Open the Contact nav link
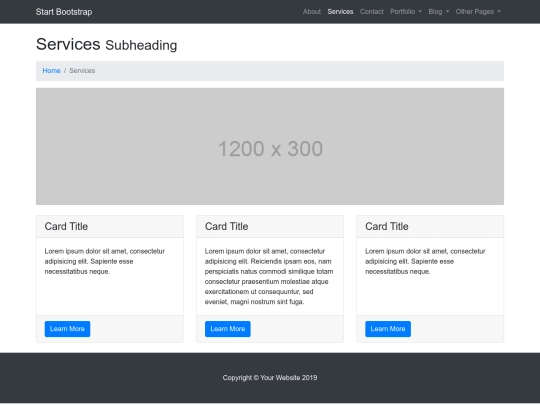Viewport: 540px width, 405px height. [372, 12]
